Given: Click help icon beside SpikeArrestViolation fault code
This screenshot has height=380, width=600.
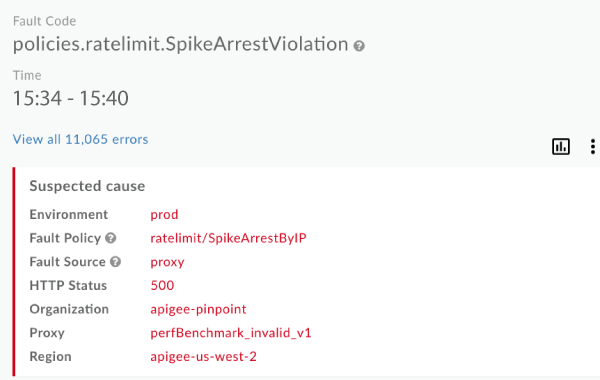Looking at the screenshot, I should pos(359,46).
